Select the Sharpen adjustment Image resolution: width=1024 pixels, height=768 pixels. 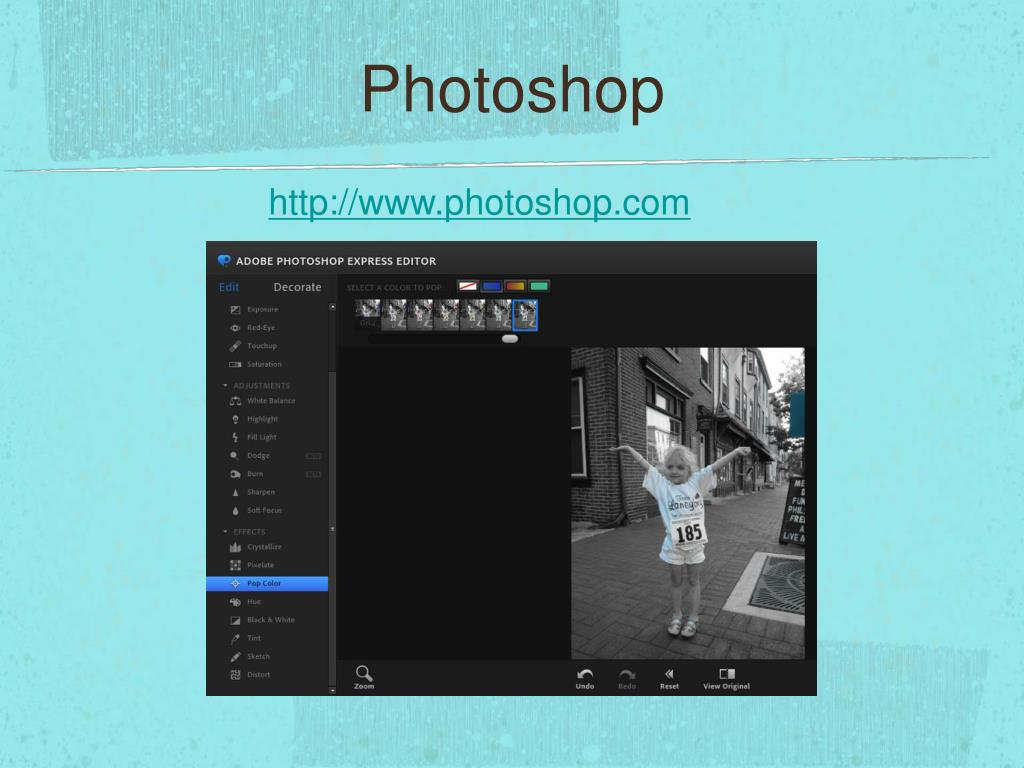(x=253, y=492)
